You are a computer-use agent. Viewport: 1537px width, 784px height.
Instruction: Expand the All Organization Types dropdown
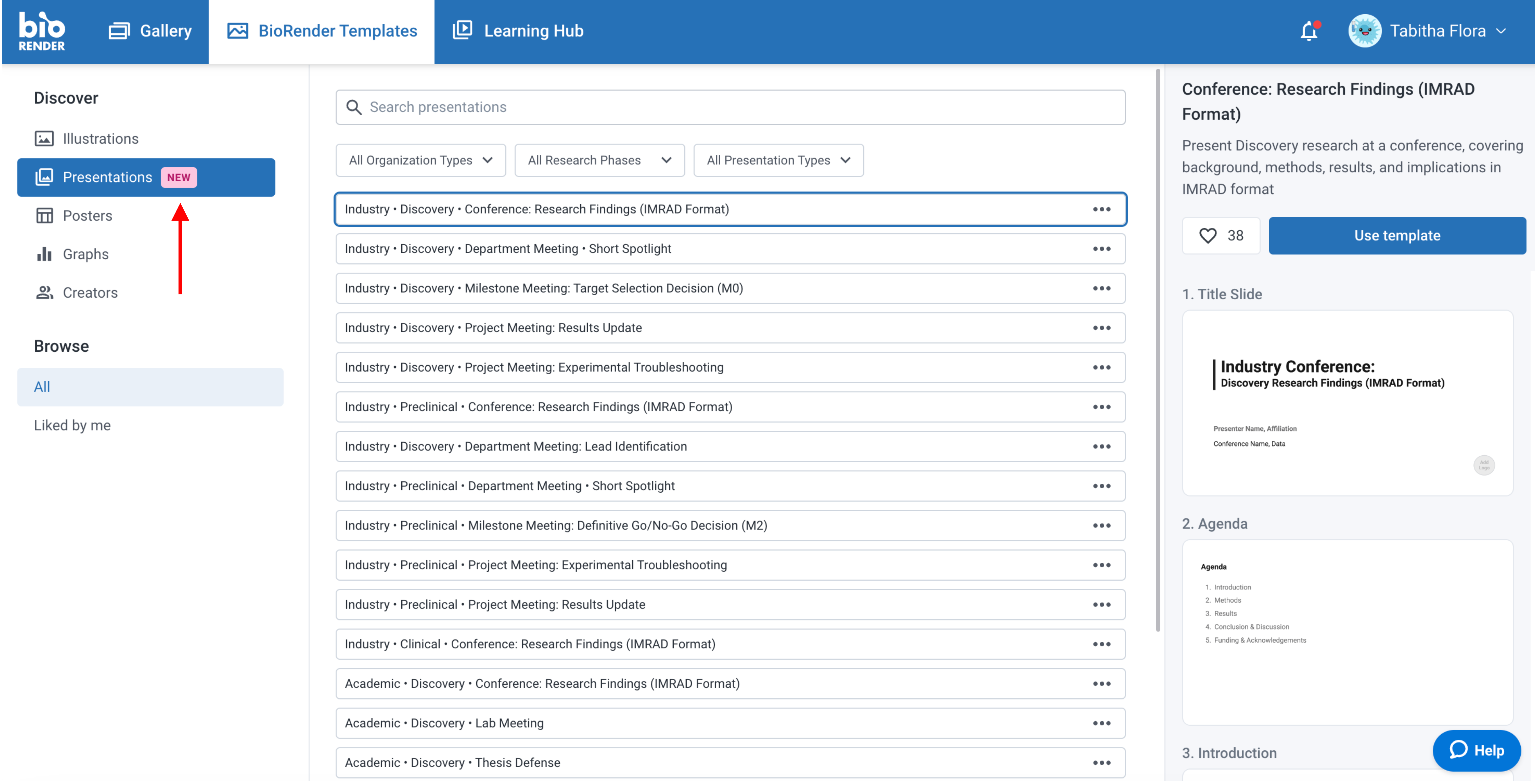(420, 161)
